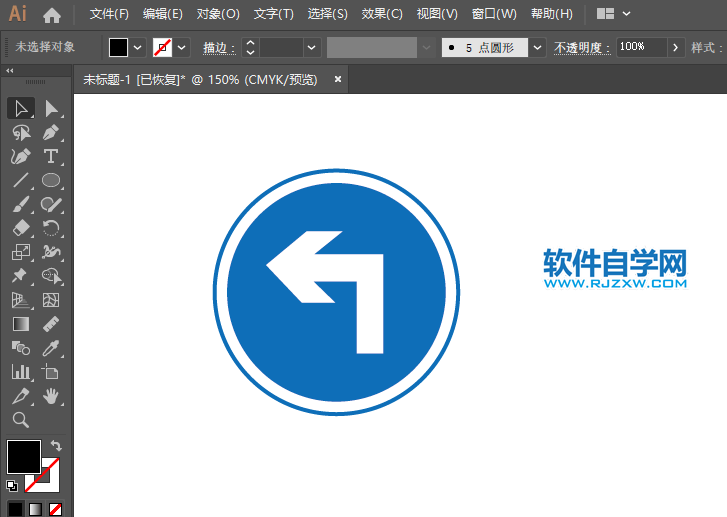Select the Mesh tool
This screenshot has height=517, width=727.
point(51,300)
